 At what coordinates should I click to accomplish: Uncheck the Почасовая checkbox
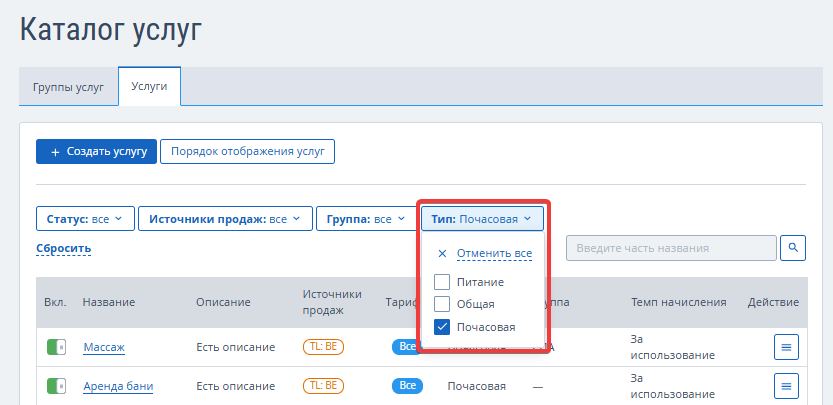(x=442, y=327)
